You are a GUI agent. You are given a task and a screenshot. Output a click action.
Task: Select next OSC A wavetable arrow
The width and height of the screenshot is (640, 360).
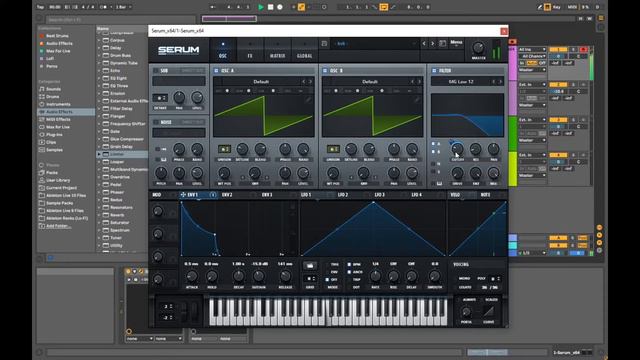(x=310, y=82)
